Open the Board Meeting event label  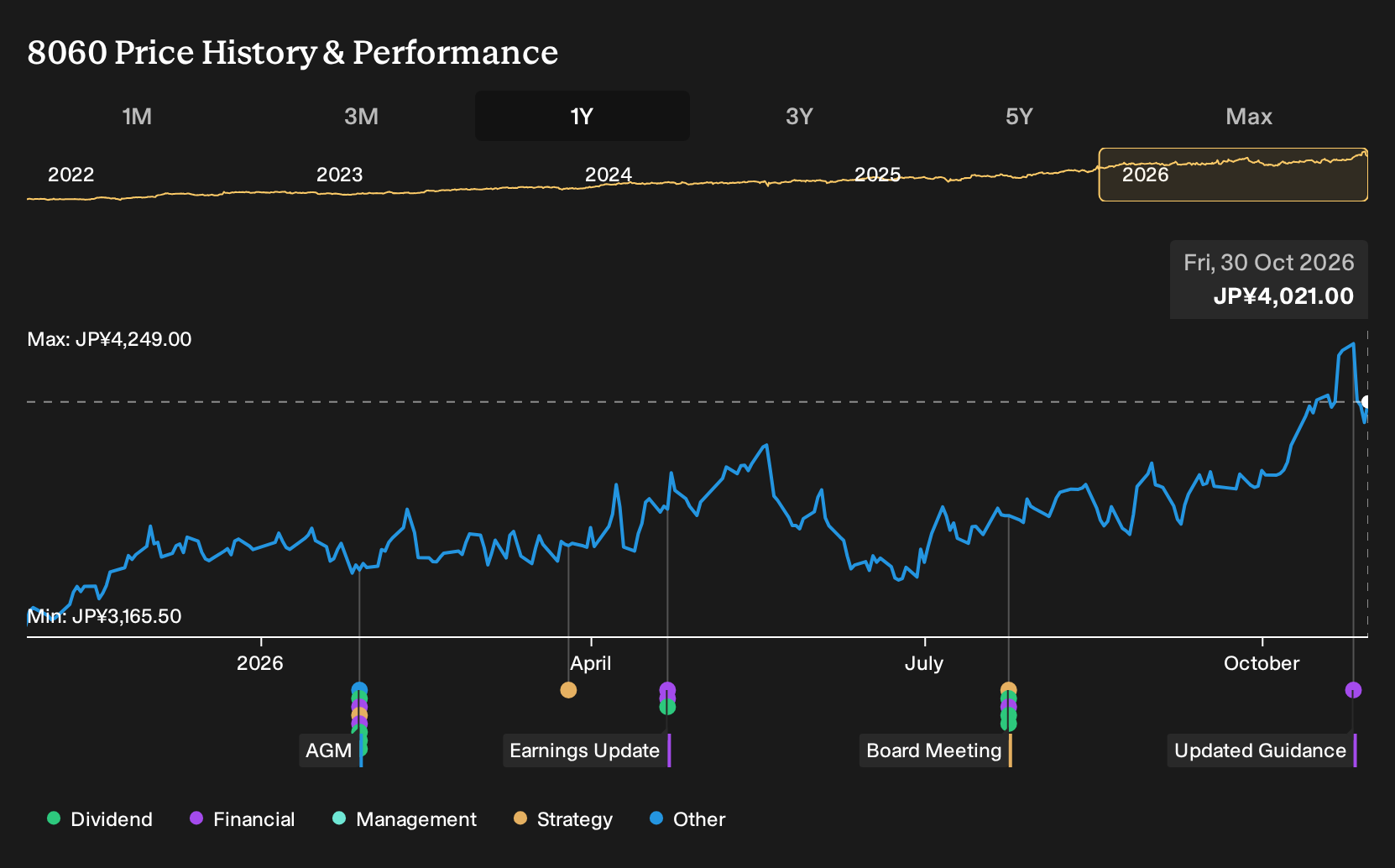pyautogui.click(x=934, y=750)
